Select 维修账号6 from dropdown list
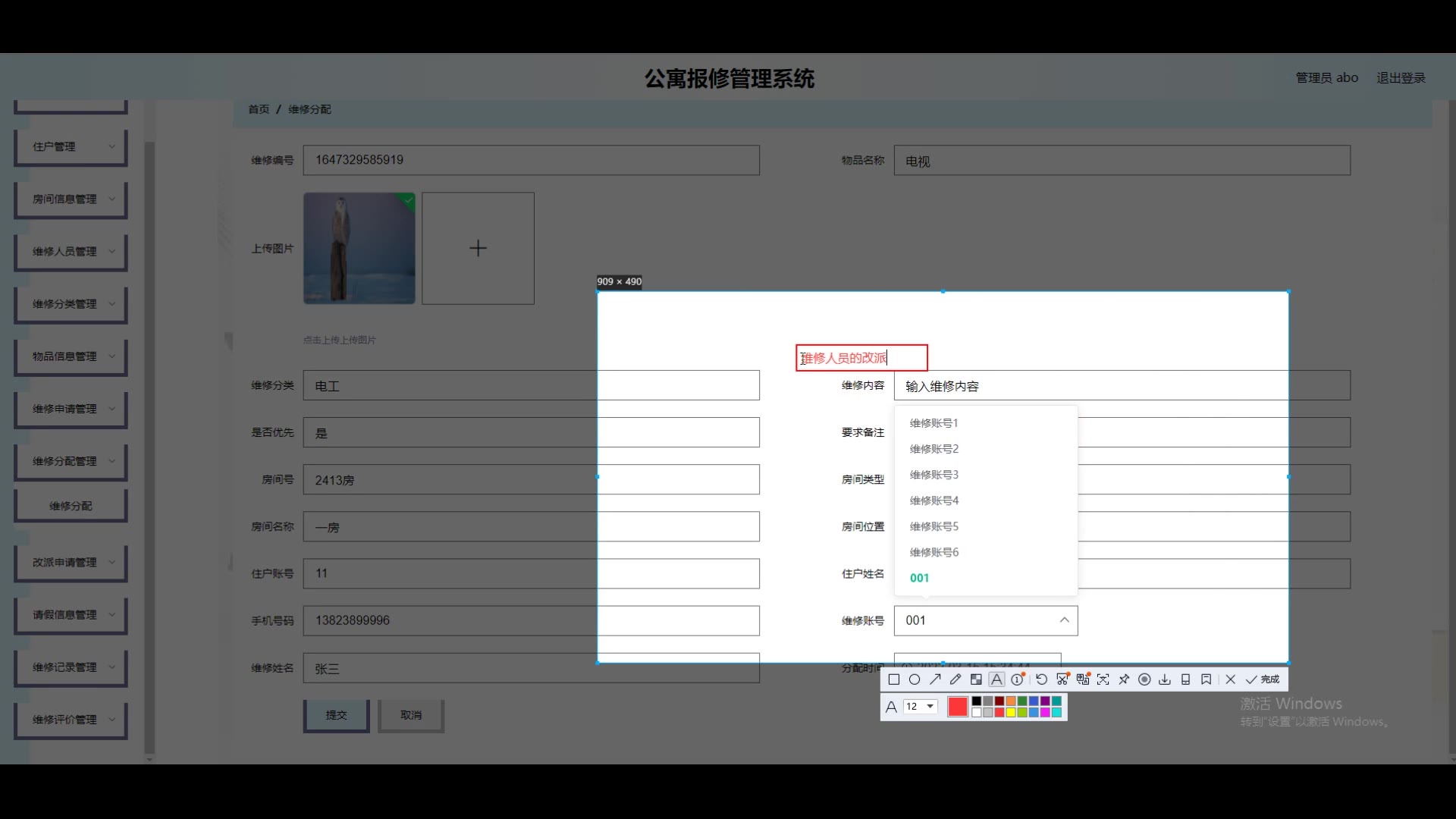This screenshot has height=819, width=1456. (x=986, y=552)
